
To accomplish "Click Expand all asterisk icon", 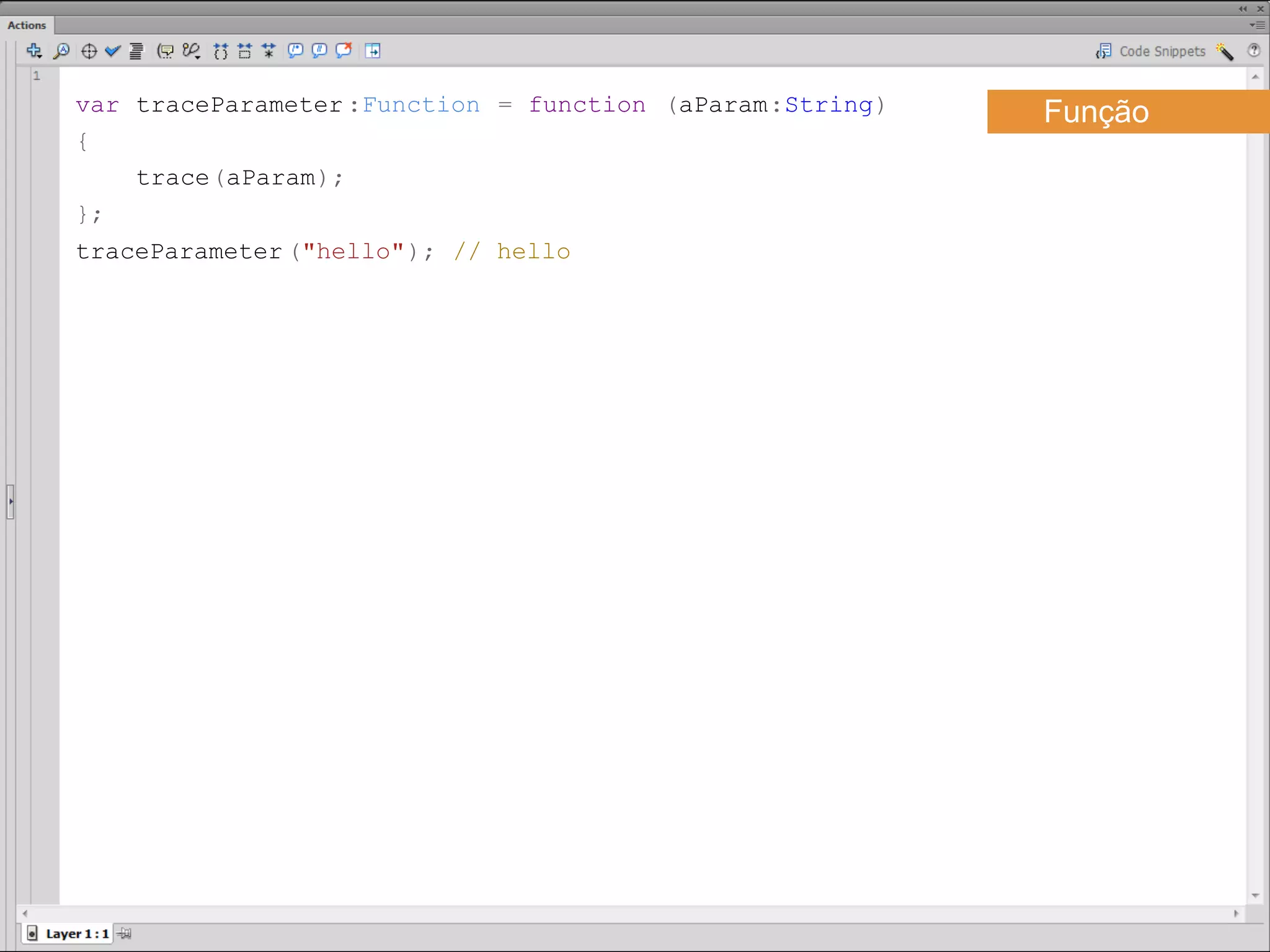I will [269, 51].
